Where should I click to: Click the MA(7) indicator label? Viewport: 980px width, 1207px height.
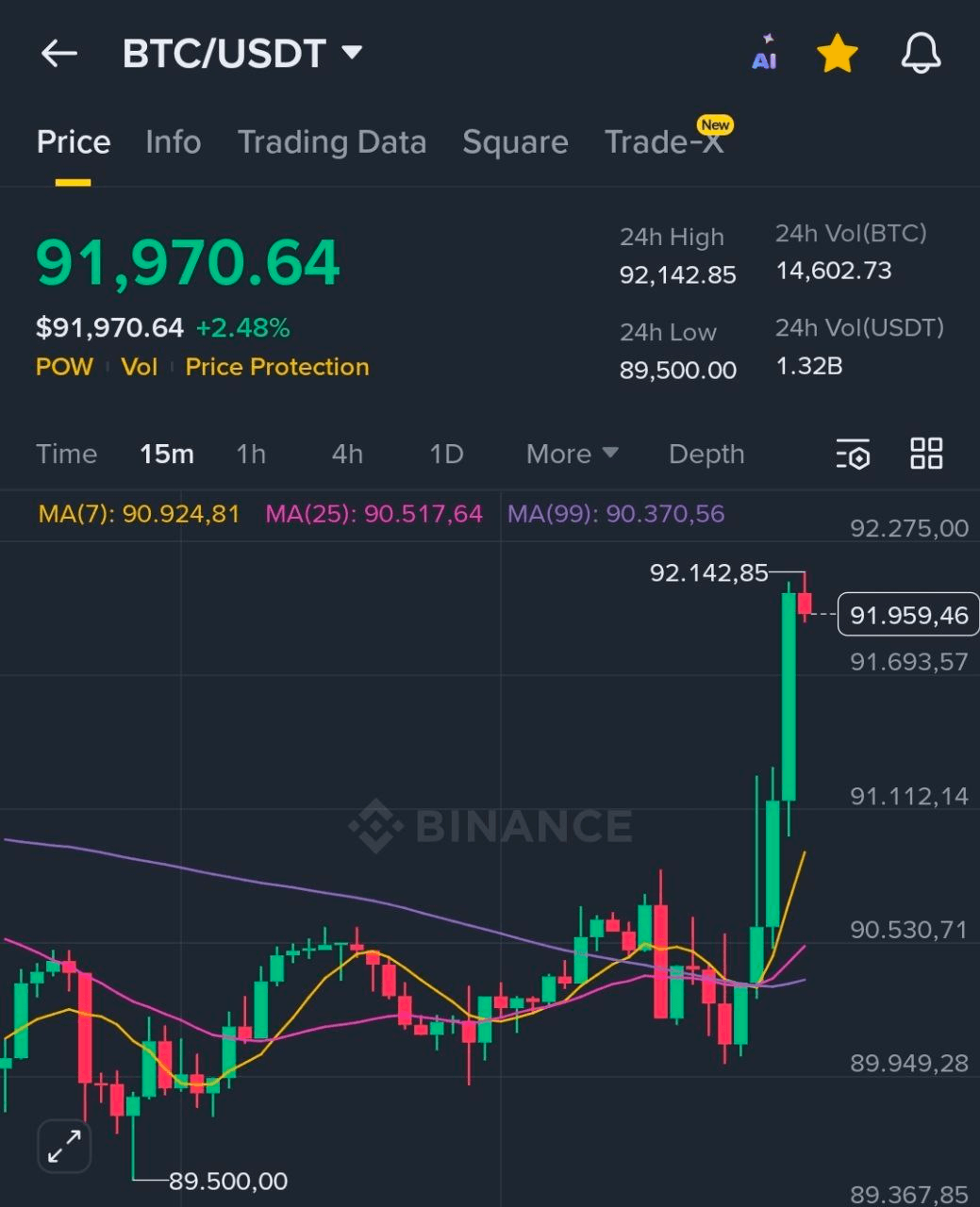pos(139,514)
